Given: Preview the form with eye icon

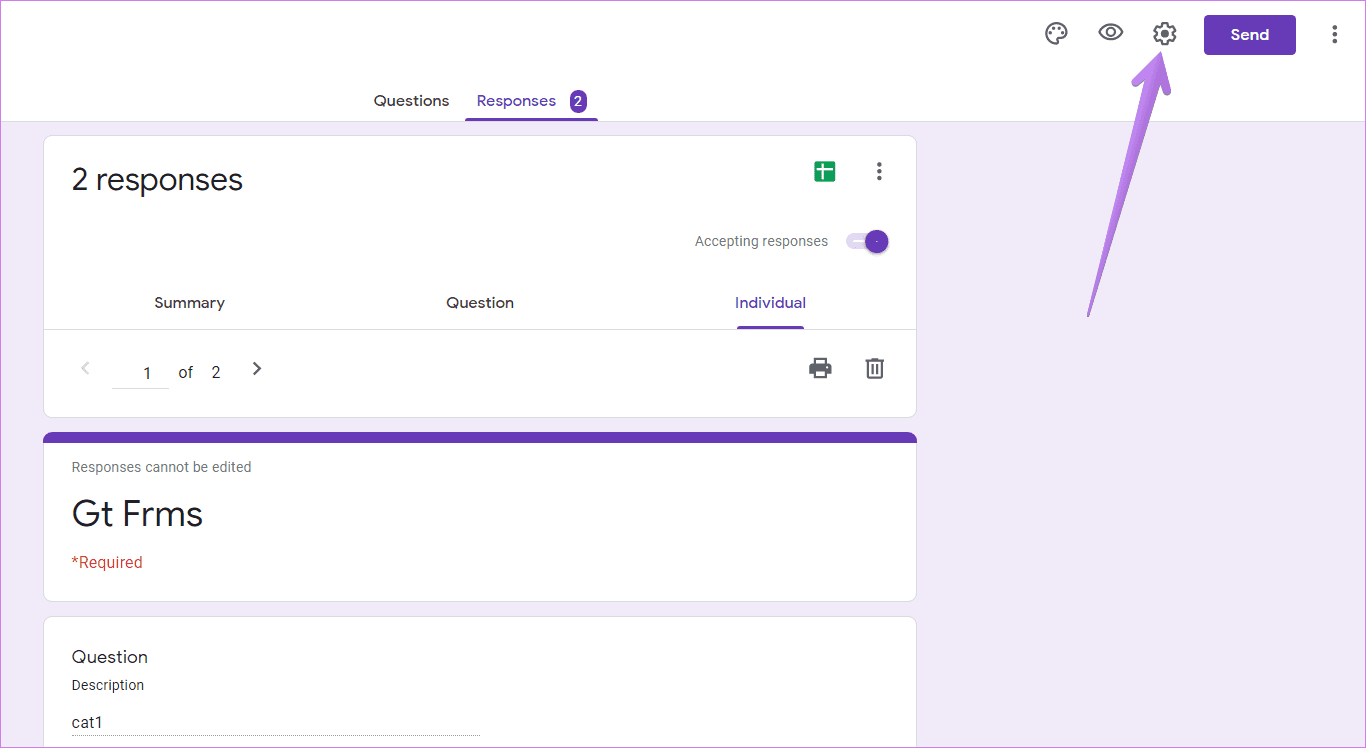Looking at the screenshot, I should (1110, 33).
